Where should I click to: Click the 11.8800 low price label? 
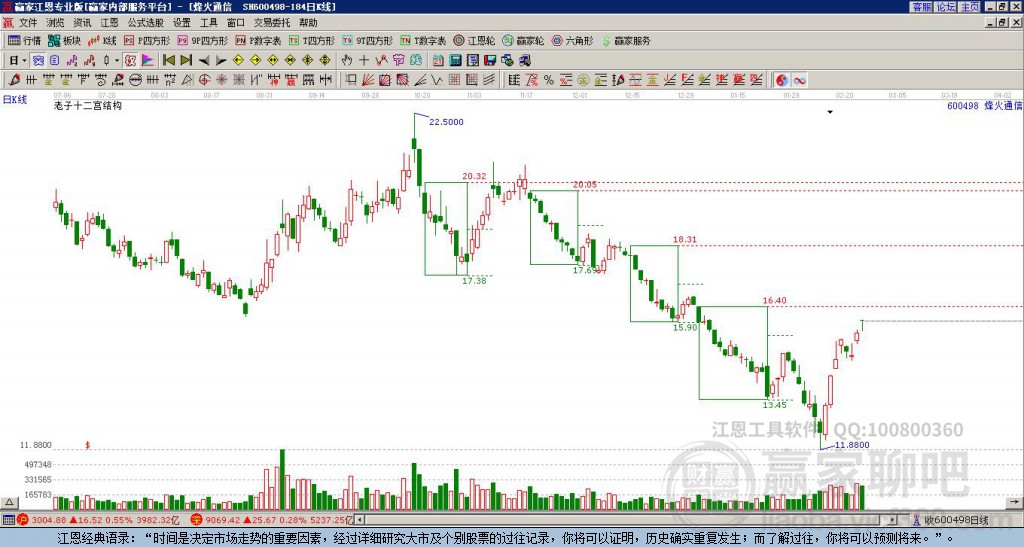tap(852, 445)
